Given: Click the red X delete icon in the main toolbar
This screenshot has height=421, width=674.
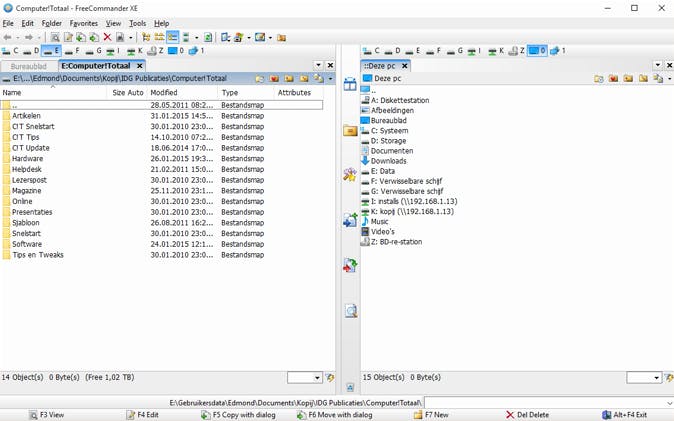Looking at the screenshot, I should pos(107,37).
